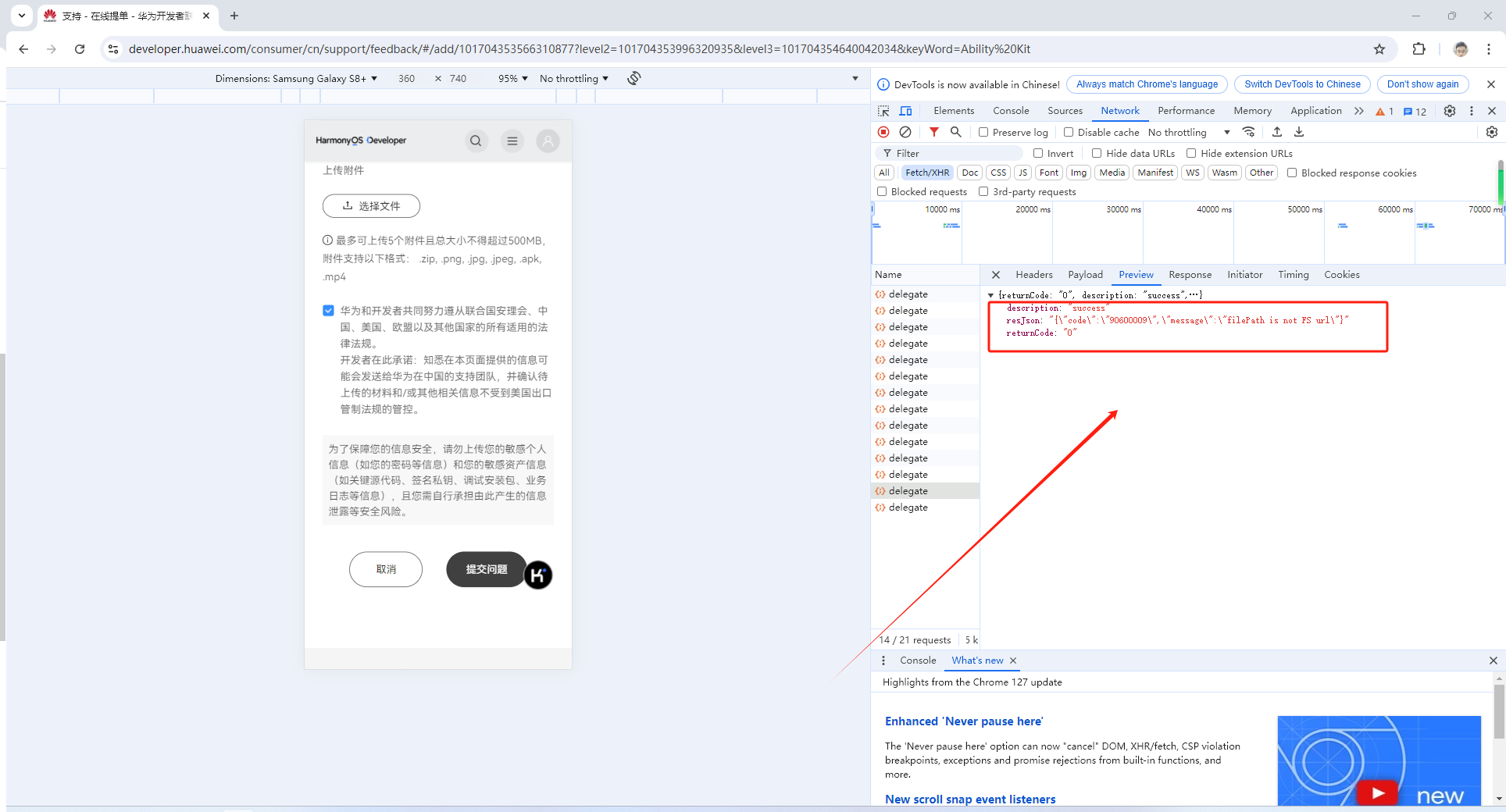Viewport: 1506px width, 812px height.
Task: Check the Invert filter option
Action: pos(1038,153)
